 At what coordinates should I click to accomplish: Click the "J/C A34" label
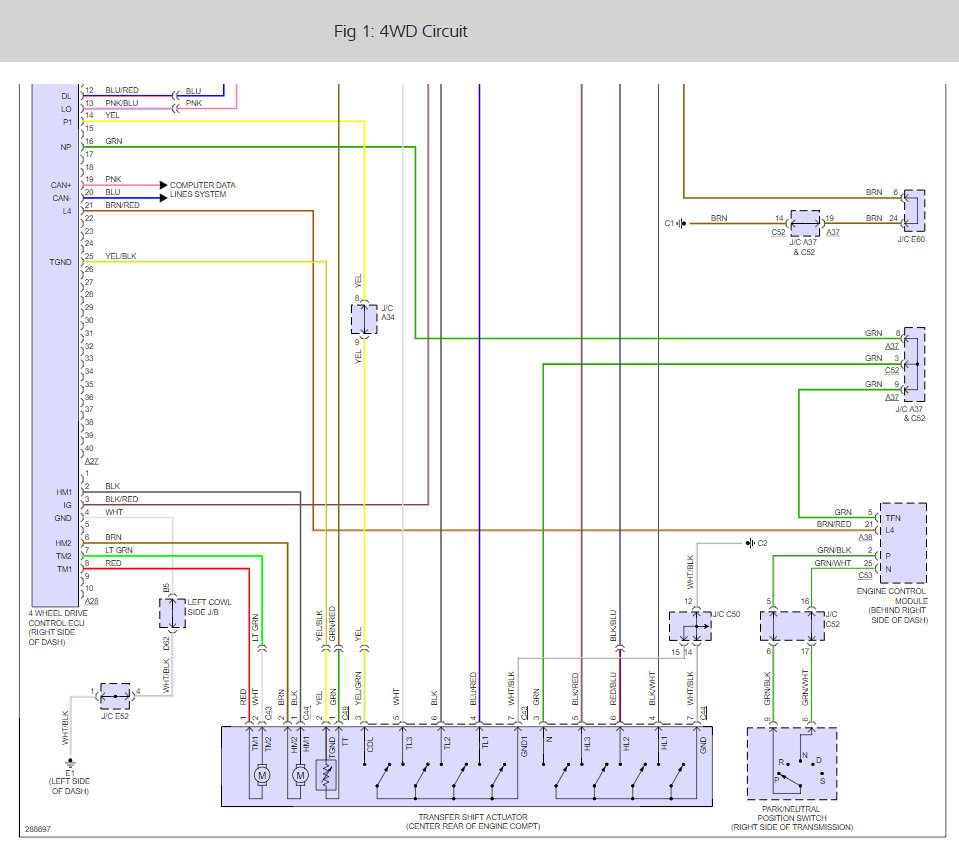tap(388, 313)
